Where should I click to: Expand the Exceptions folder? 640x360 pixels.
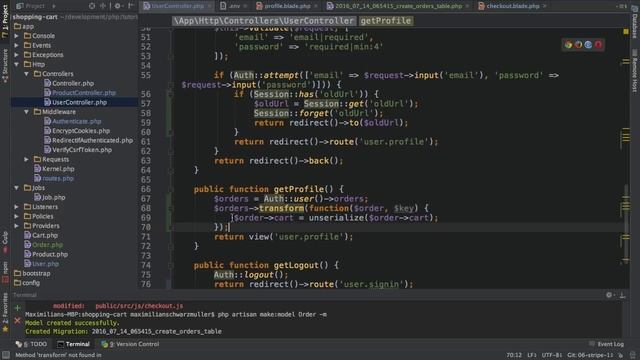[16, 55]
